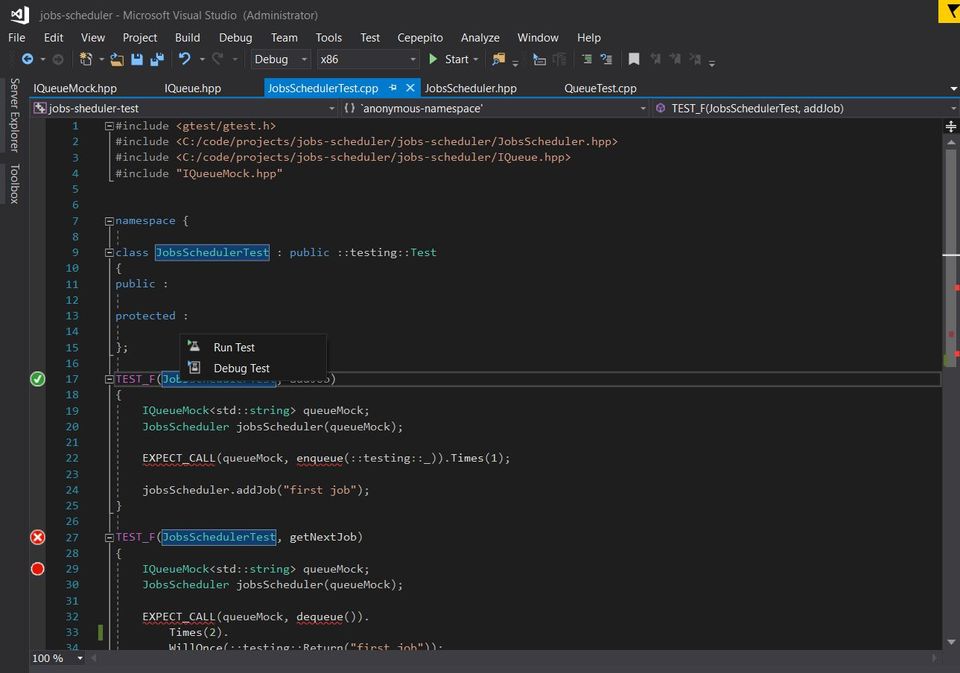Open the New Project dropdown arrow
Viewport: 960px width, 673px height.
102,59
